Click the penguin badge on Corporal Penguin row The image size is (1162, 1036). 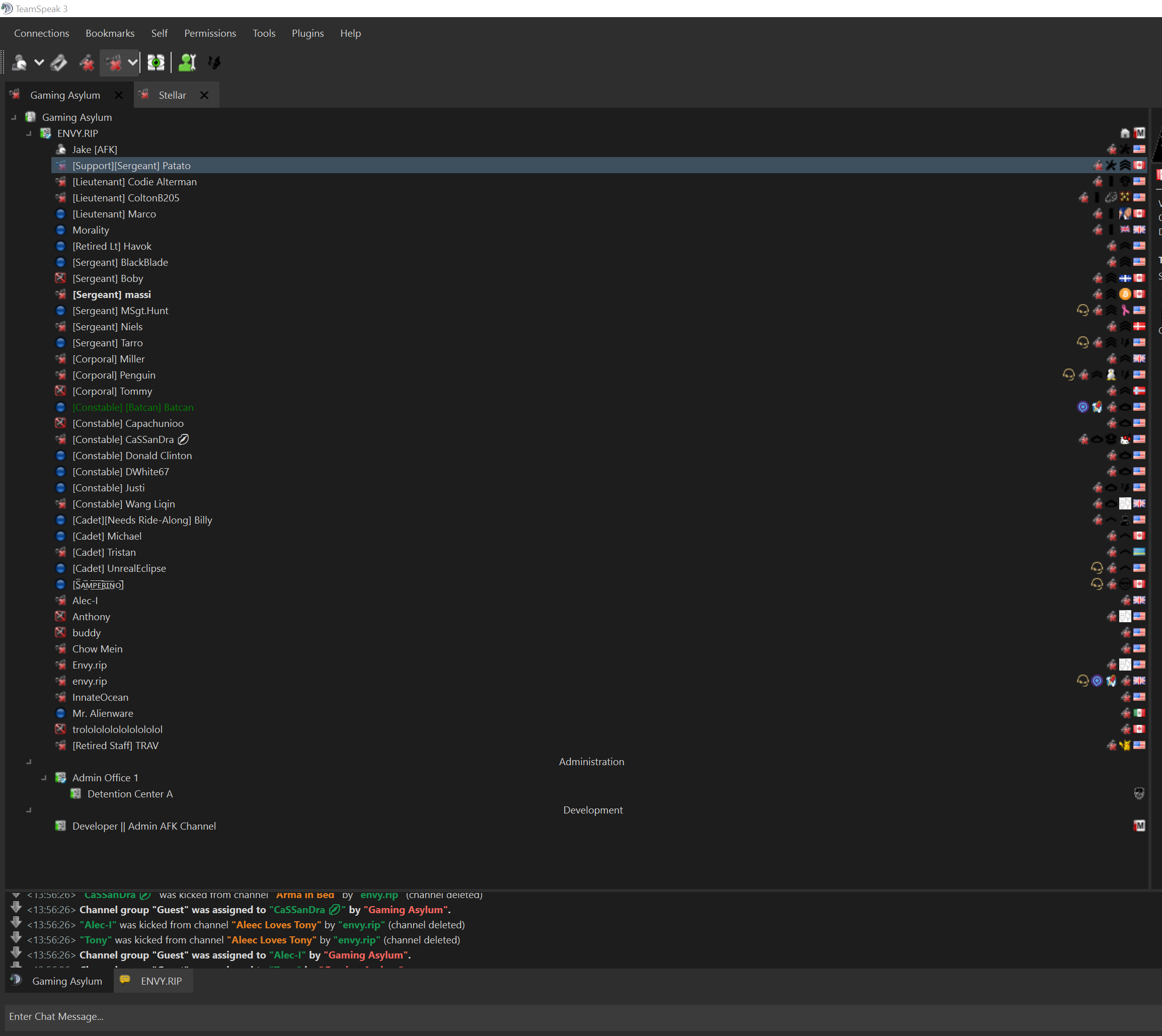click(x=1111, y=375)
